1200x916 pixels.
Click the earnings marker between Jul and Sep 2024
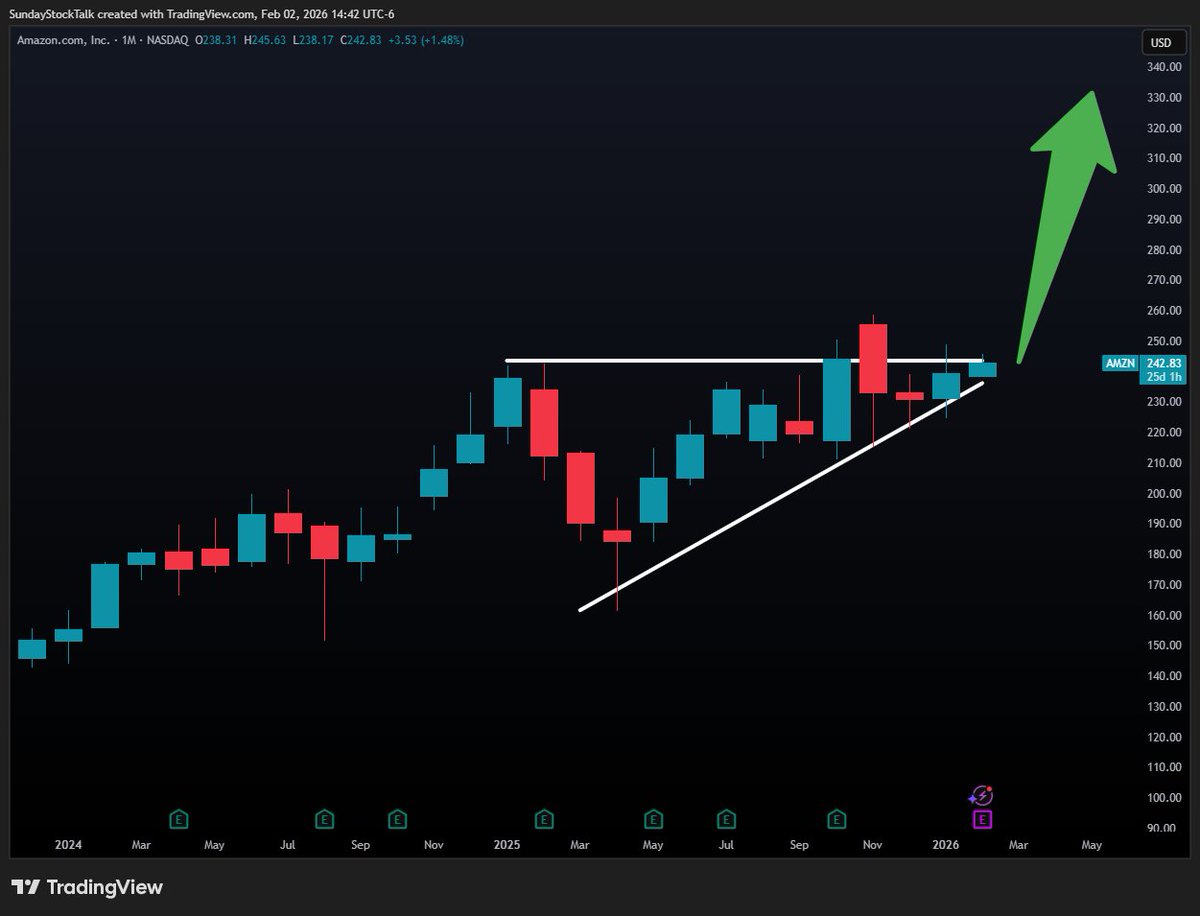[324, 820]
